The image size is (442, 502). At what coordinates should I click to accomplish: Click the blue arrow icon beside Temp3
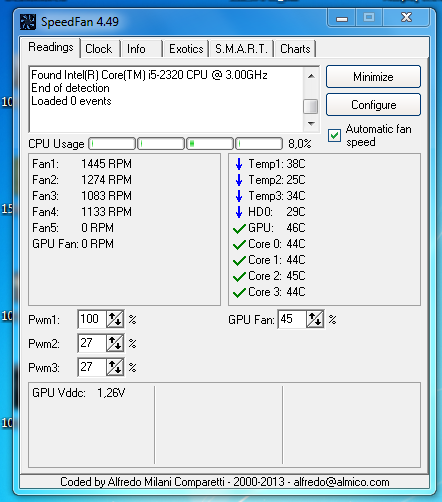click(x=239, y=196)
